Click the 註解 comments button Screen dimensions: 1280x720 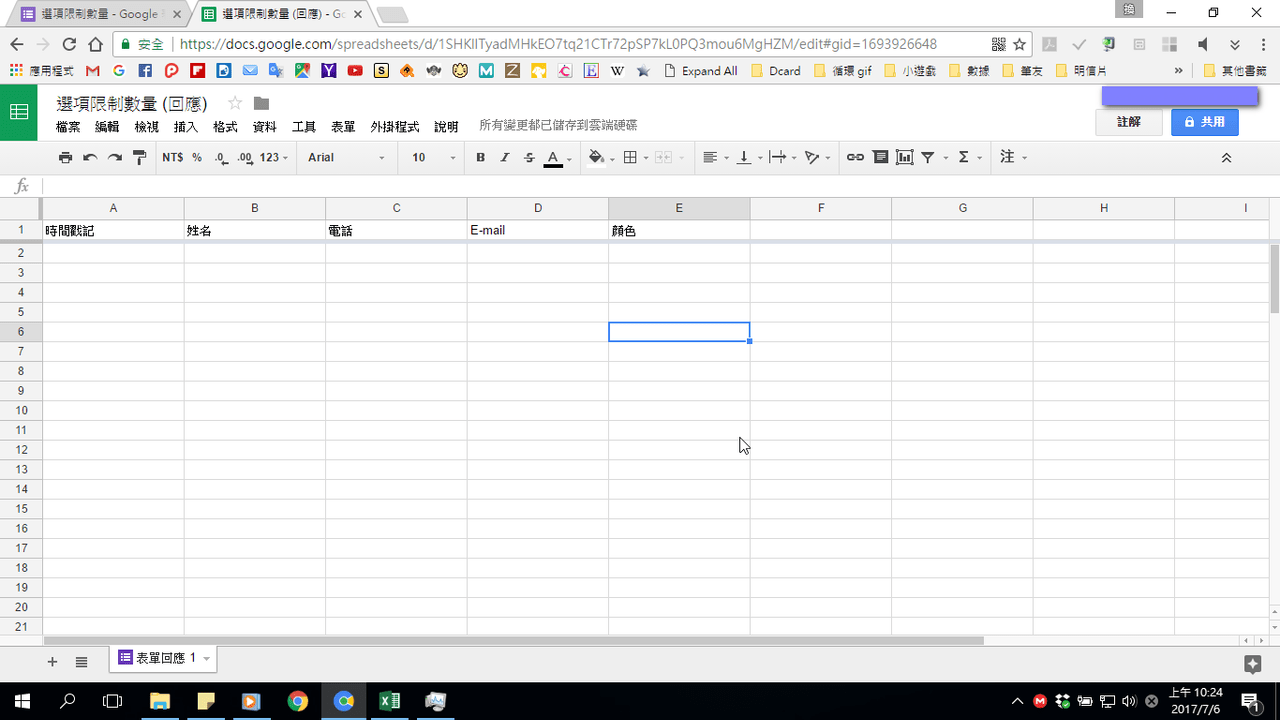click(1129, 122)
